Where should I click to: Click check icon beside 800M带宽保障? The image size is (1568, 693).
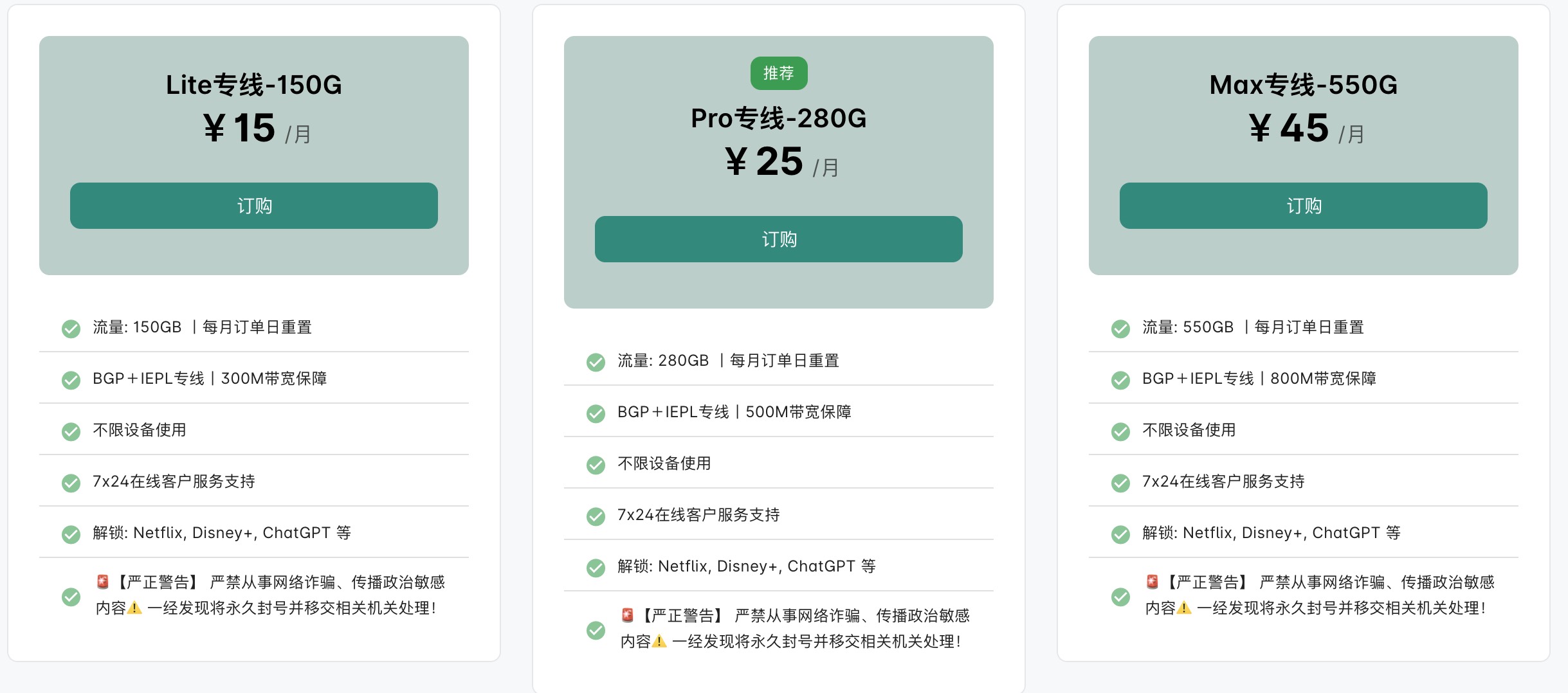click(x=1120, y=380)
